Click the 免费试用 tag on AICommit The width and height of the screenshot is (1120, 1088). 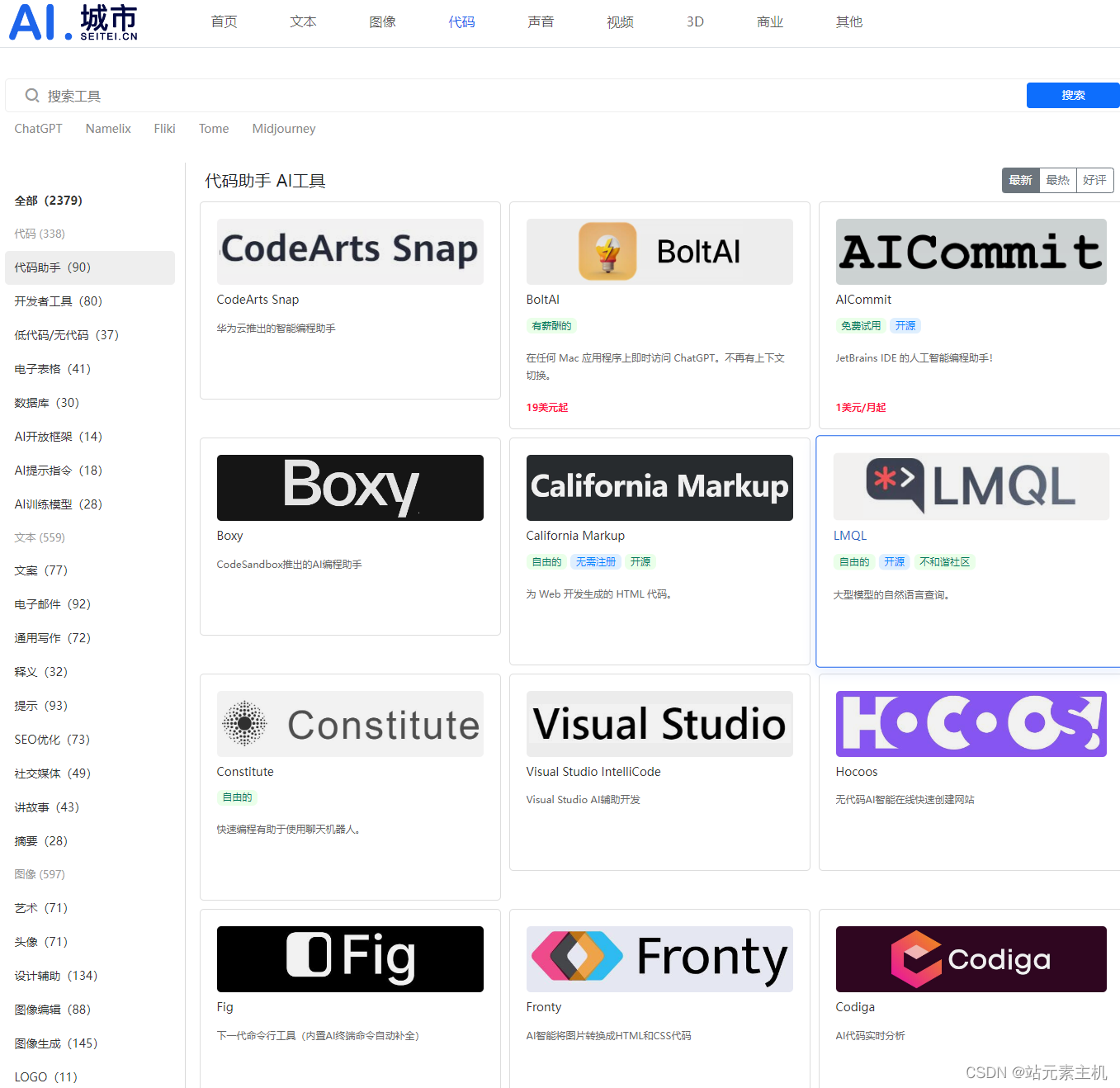(x=861, y=326)
